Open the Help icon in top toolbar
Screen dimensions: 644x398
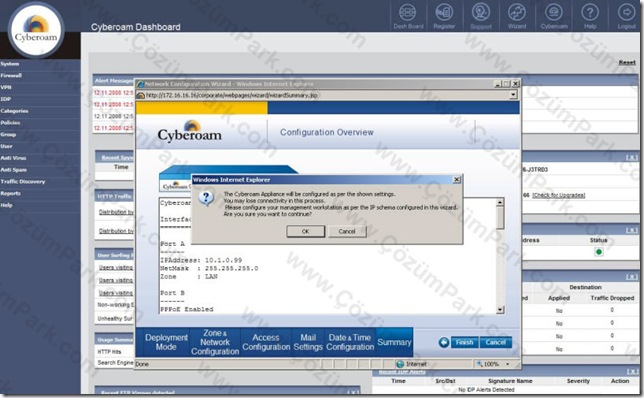590,16
